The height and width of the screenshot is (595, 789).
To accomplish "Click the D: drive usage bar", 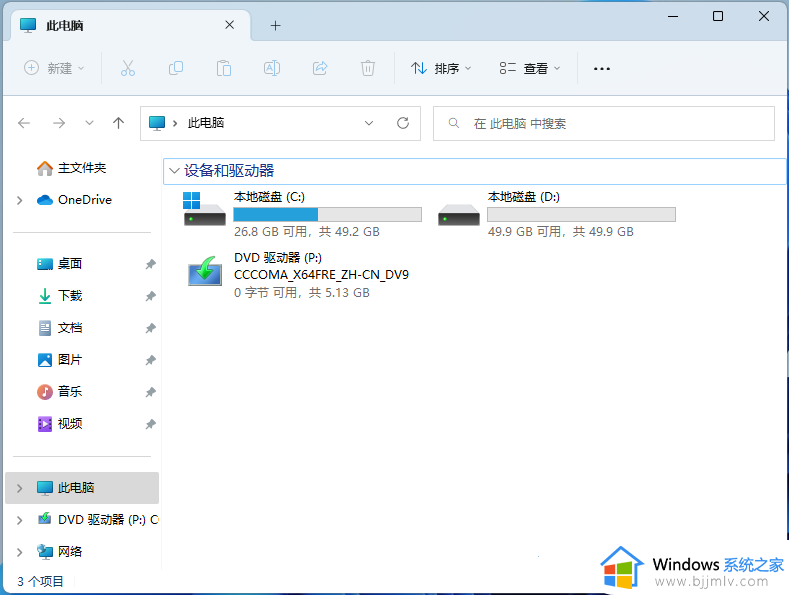I will [581, 214].
